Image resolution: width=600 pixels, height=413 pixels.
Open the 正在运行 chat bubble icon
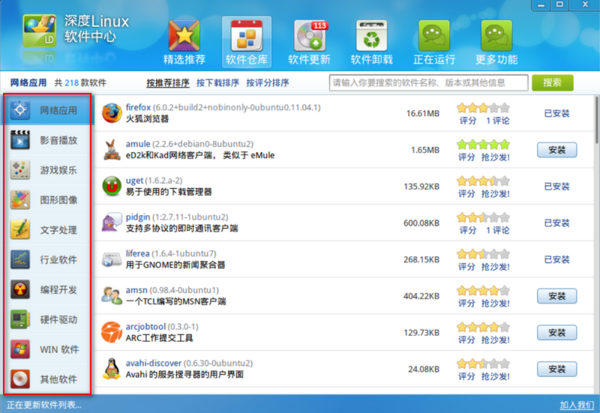[434, 36]
